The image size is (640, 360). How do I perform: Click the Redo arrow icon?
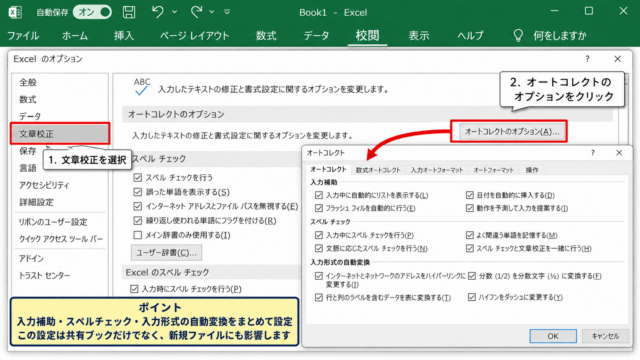click(x=196, y=12)
